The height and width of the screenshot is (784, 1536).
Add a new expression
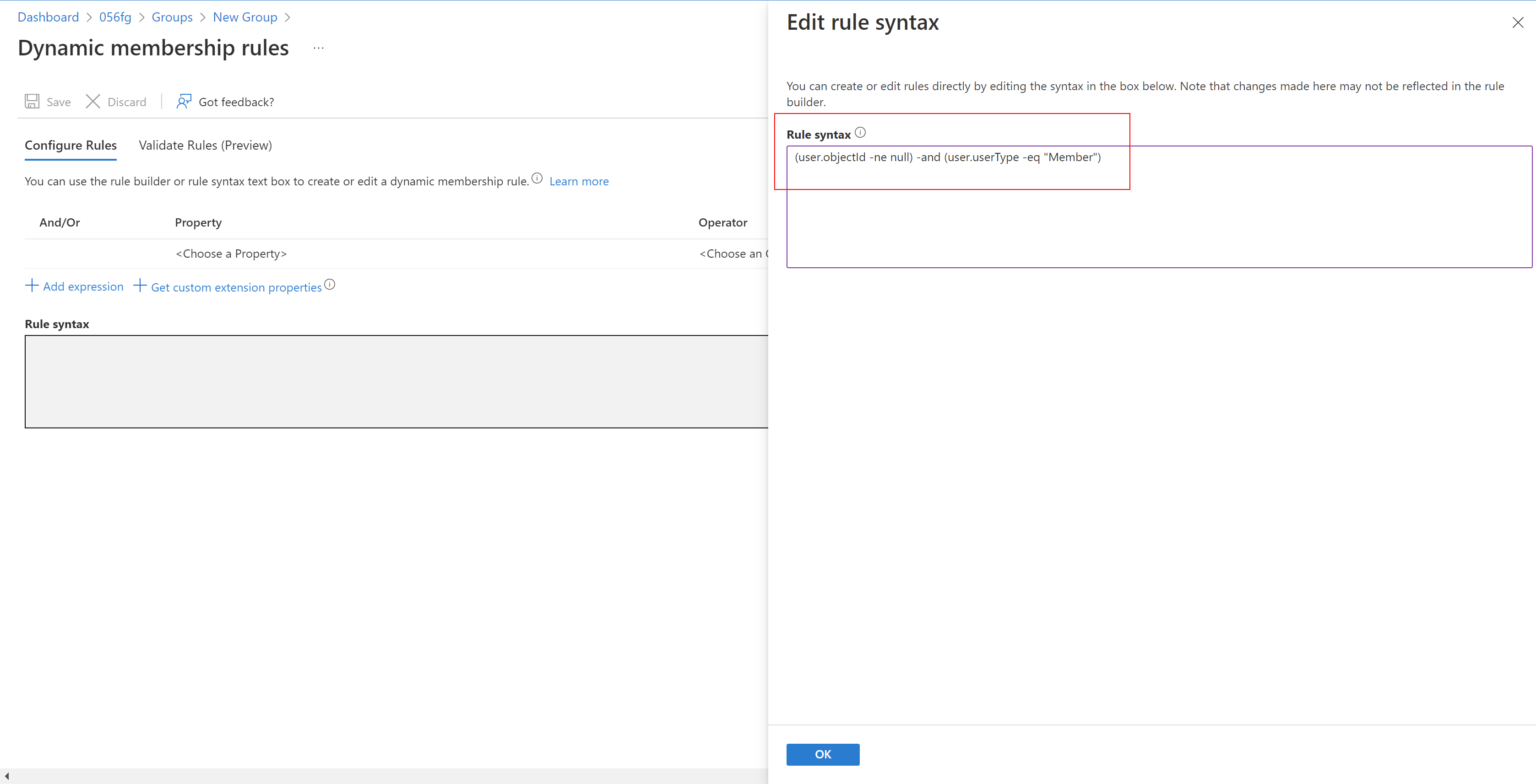74,287
